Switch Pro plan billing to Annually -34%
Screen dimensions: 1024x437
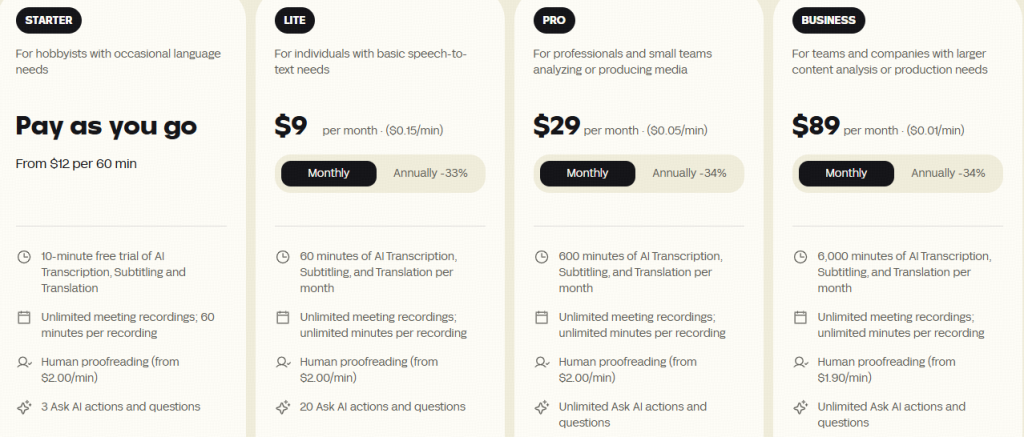coord(689,173)
